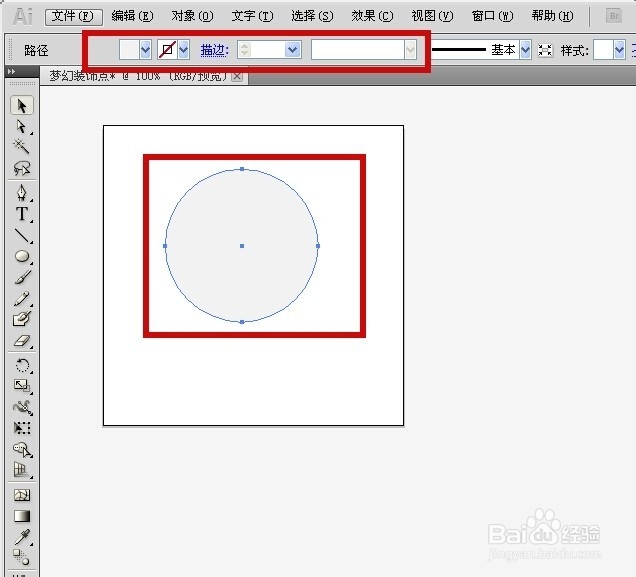
Task: Open the 编辑(E) menu
Action: (132, 16)
